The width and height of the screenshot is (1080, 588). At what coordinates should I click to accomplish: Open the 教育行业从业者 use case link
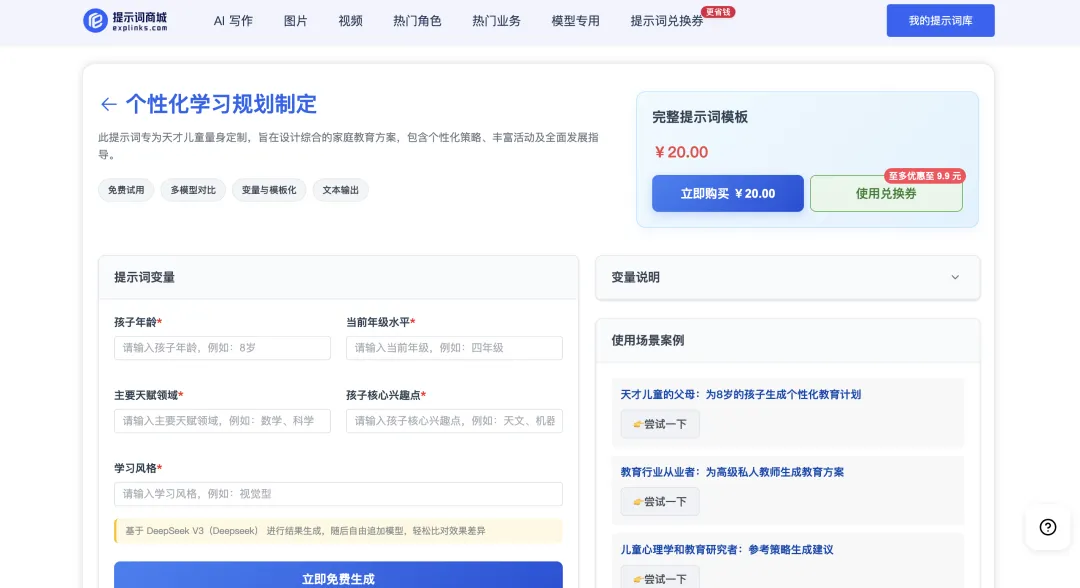pyautogui.click(x=732, y=472)
